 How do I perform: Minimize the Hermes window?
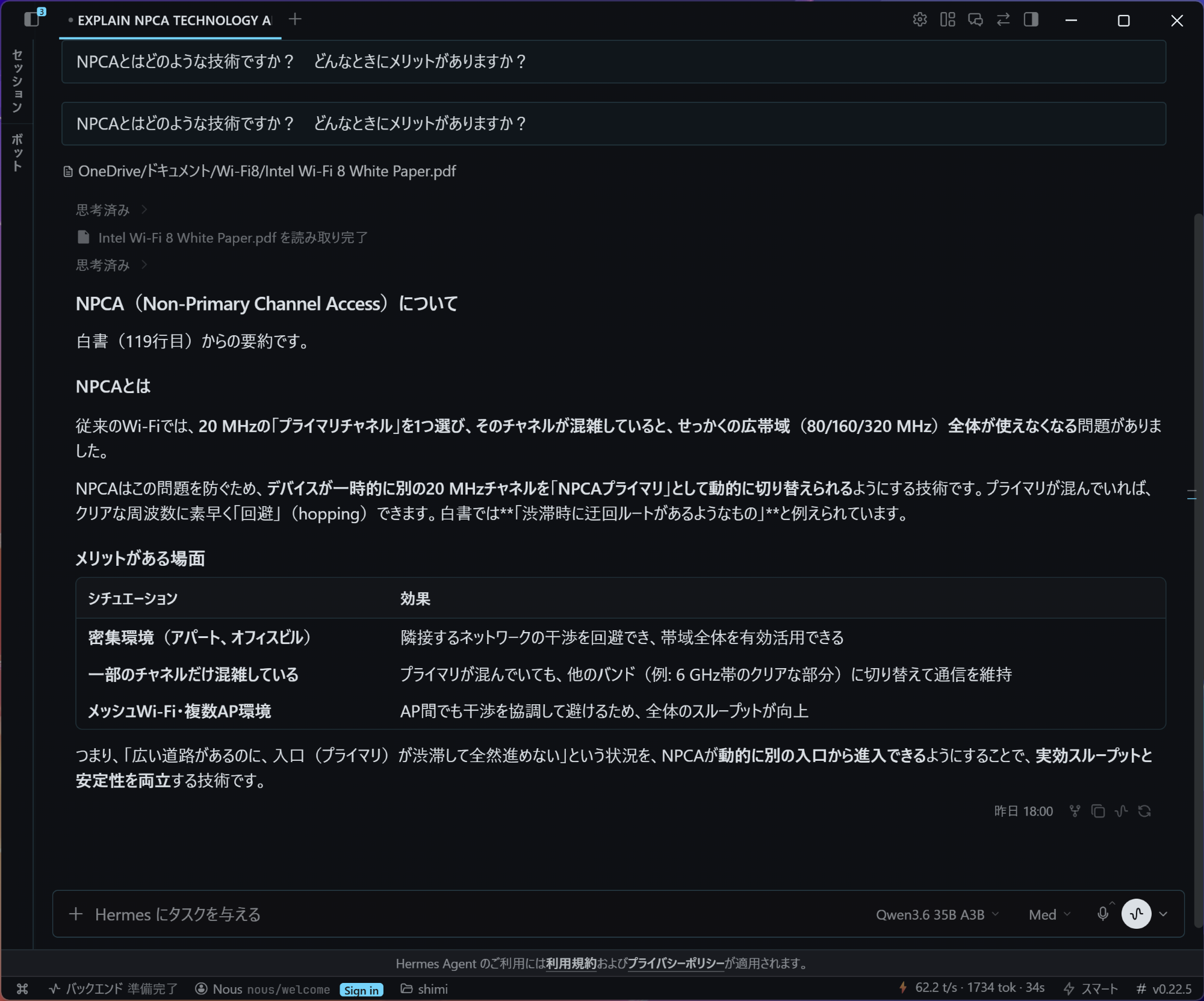[x=1071, y=20]
